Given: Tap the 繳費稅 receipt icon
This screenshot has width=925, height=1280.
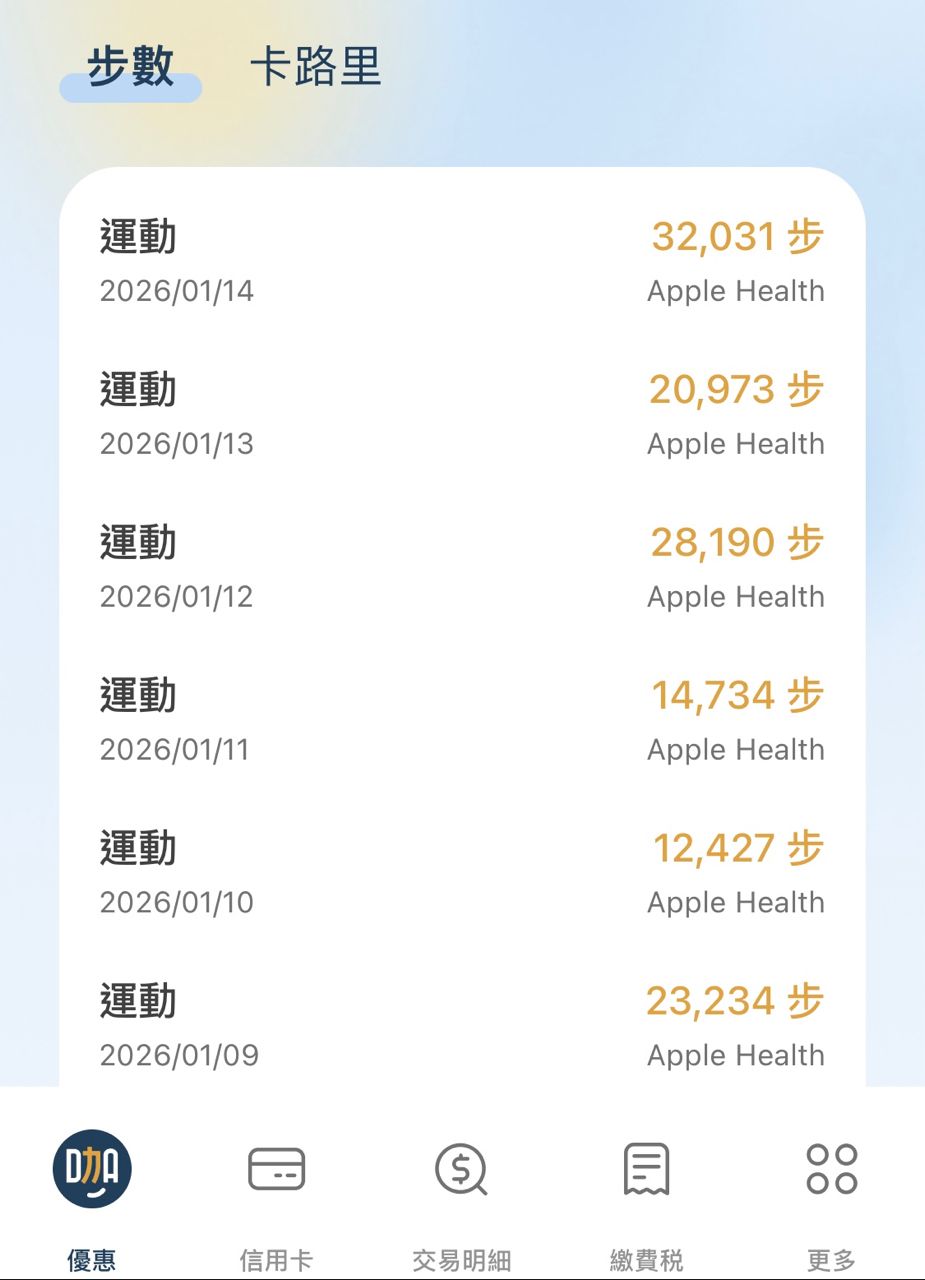Looking at the screenshot, I should click(646, 1169).
